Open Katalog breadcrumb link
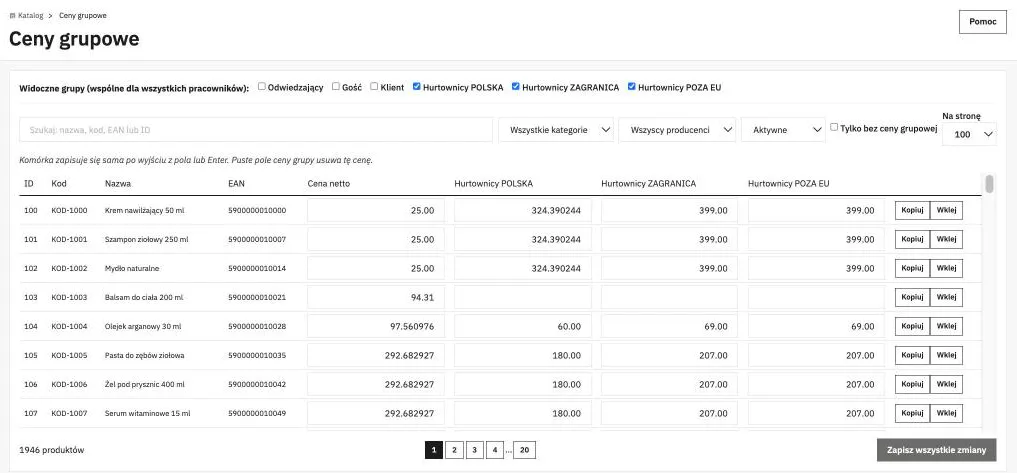Image resolution: width=1017 pixels, height=473 pixels. tap(30, 16)
